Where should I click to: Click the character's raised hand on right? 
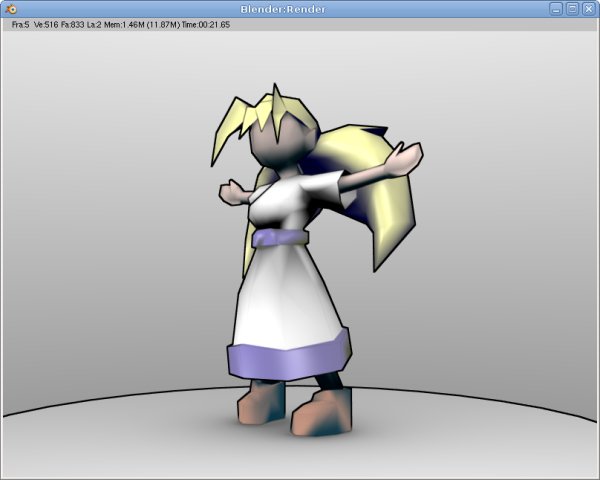click(x=408, y=156)
